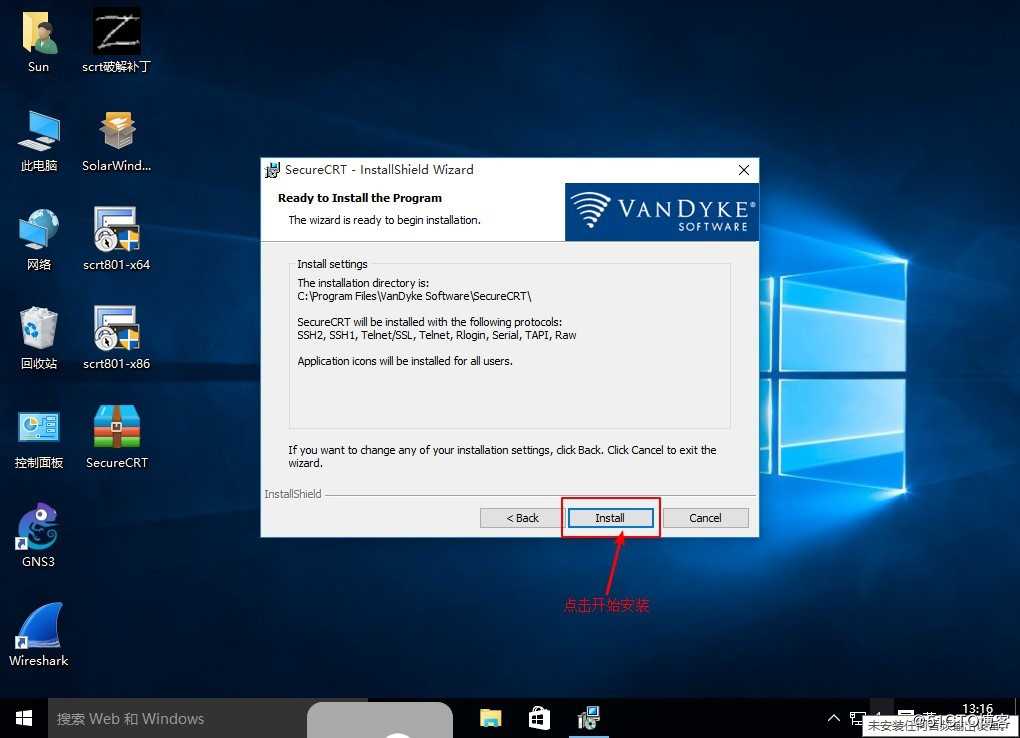Open the Sun user folder icon
Image resolution: width=1020 pixels, height=738 pixels.
pos(38,40)
